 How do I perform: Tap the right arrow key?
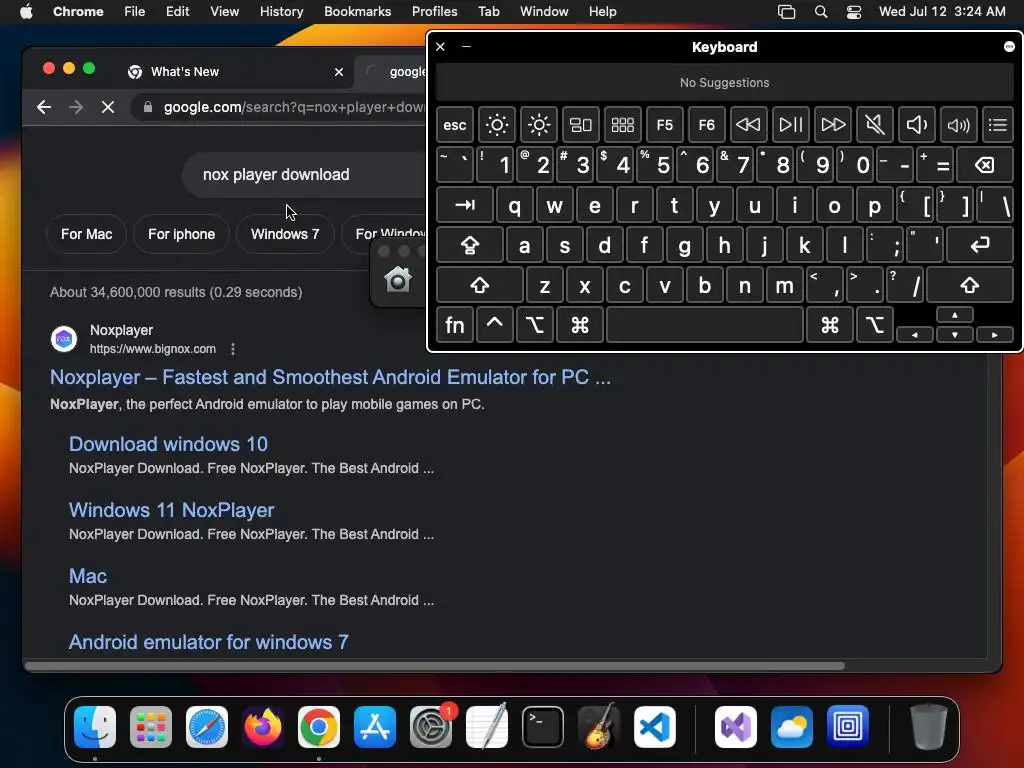tap(995, 334)
